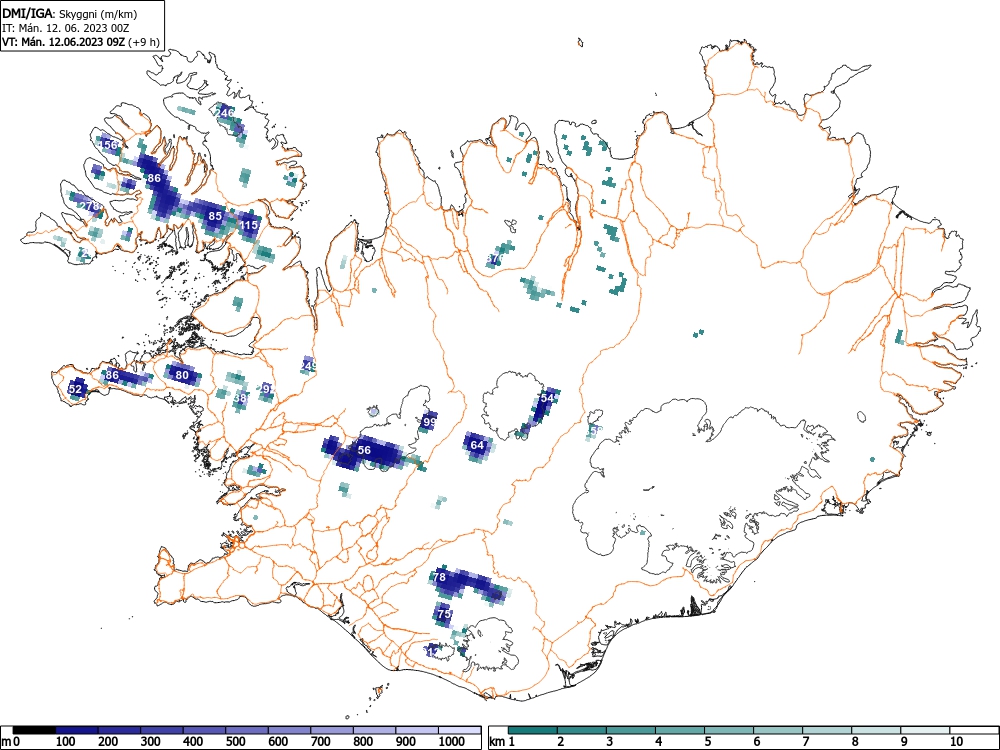Select the darkest blue 100–200 m legend swatch
Screen dimensions: 1000x750
tap(77, 730)
